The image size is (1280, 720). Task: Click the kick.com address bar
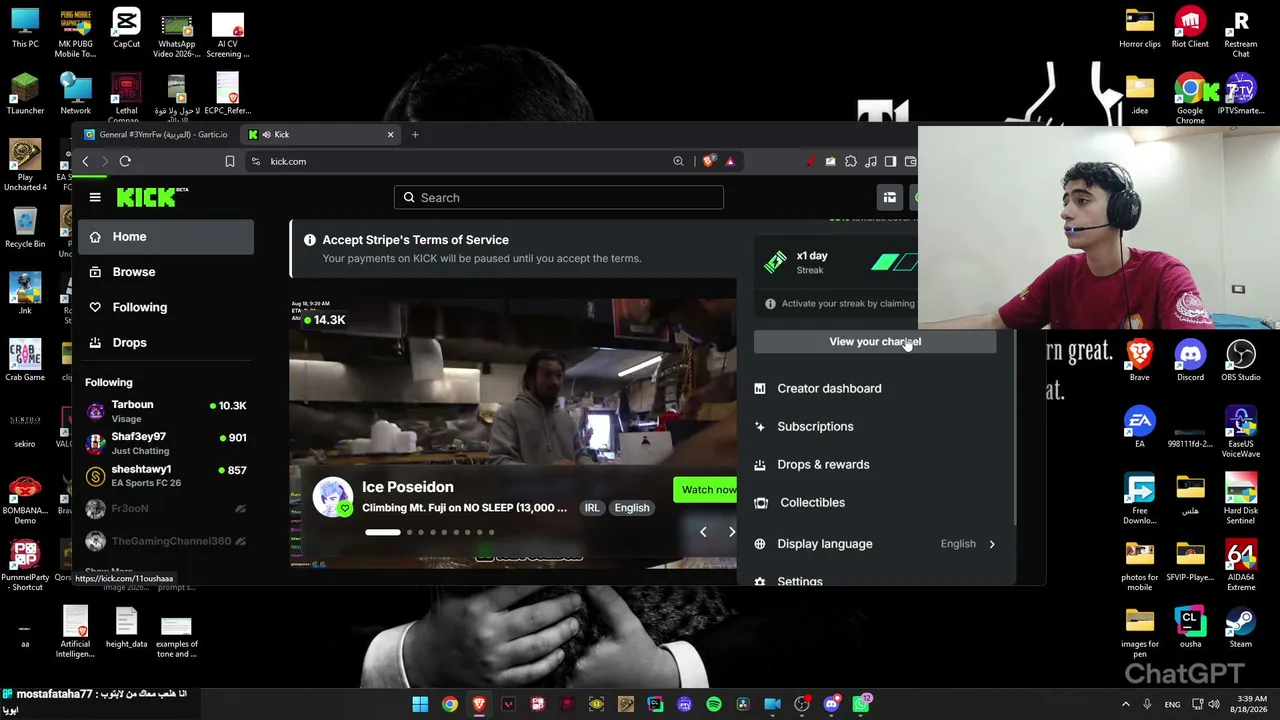[x=460, y=161]
